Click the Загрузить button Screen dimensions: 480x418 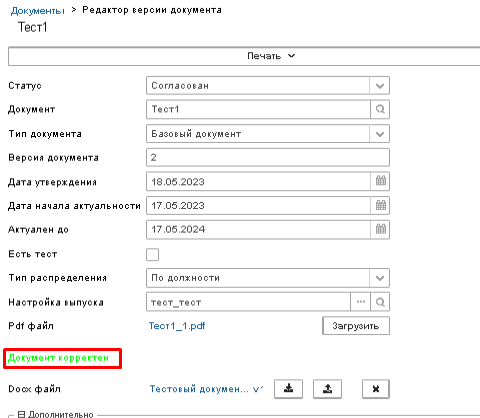pyautogui.click(x=356, y=326)
